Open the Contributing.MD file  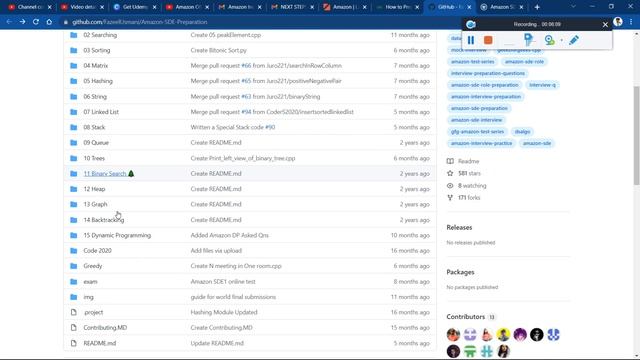105,328
